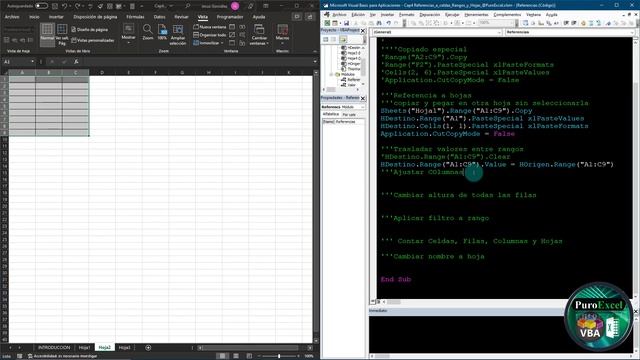Add a new sheet with plus icon
The image size is (640, 360).
pos(148,347)
